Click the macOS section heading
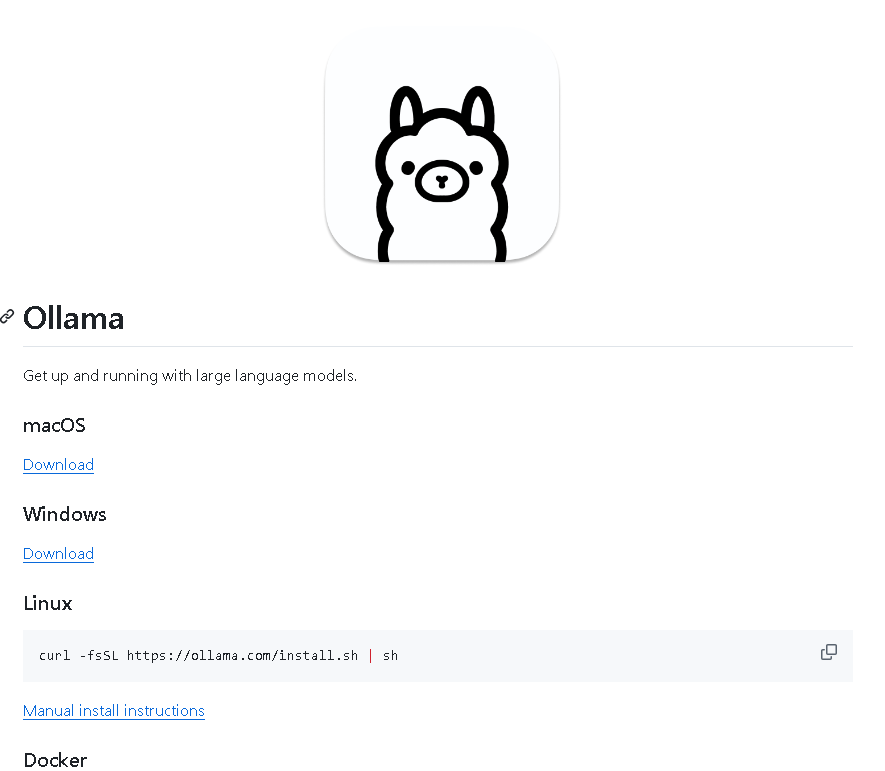This screenshot has height=771, width=885. pyautogui.click(x=54, y=425)
